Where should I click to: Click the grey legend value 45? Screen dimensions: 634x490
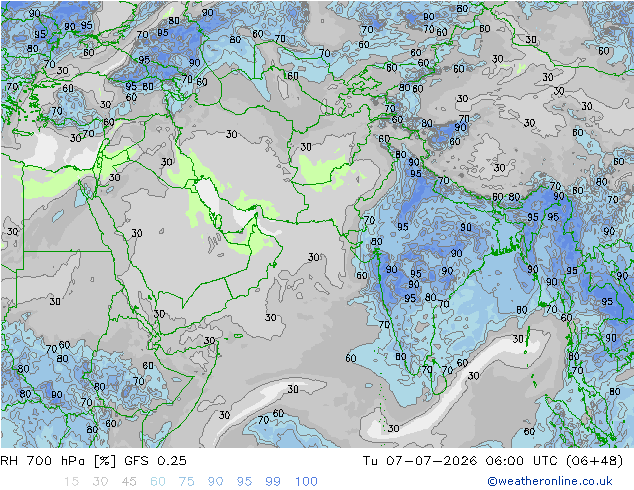click(x=129, y=481)
